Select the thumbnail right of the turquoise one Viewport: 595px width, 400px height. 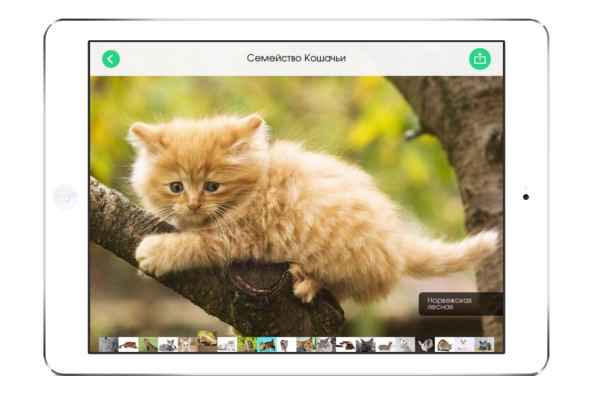286,345
